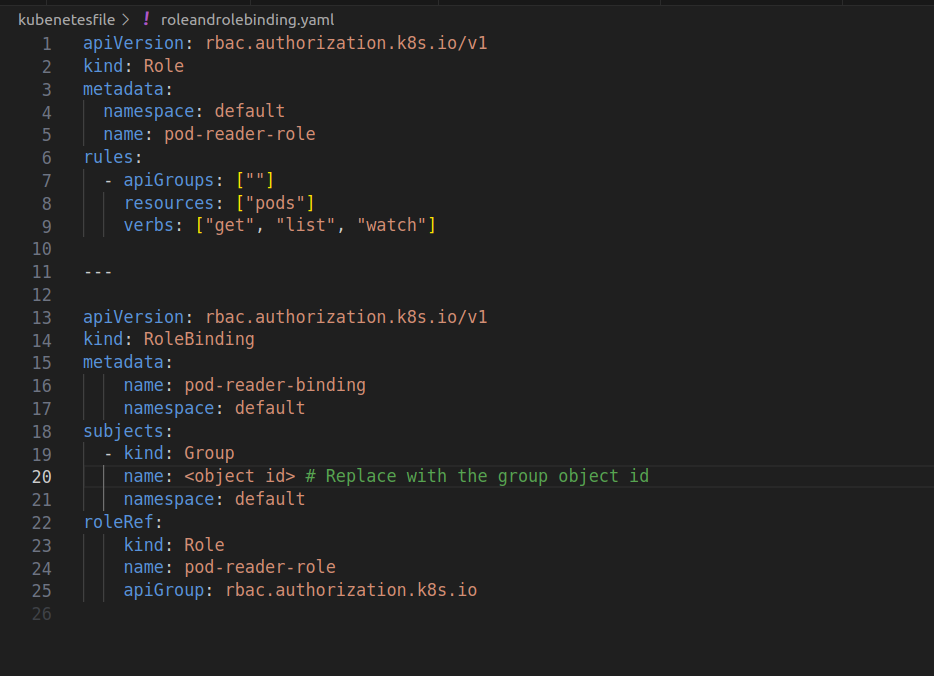
Task: Click the Group value under subjects
Action: click(x=209, y=453)
